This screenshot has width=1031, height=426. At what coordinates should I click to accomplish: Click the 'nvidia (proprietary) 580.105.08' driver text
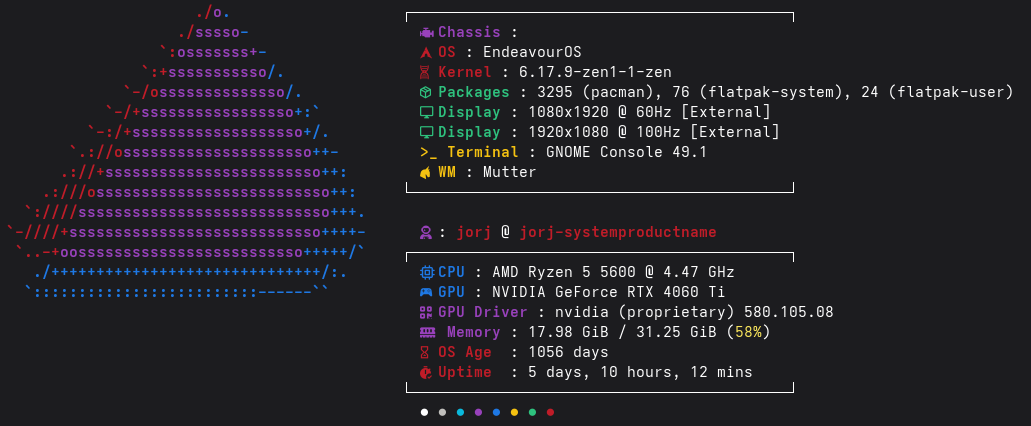(694, 312)
